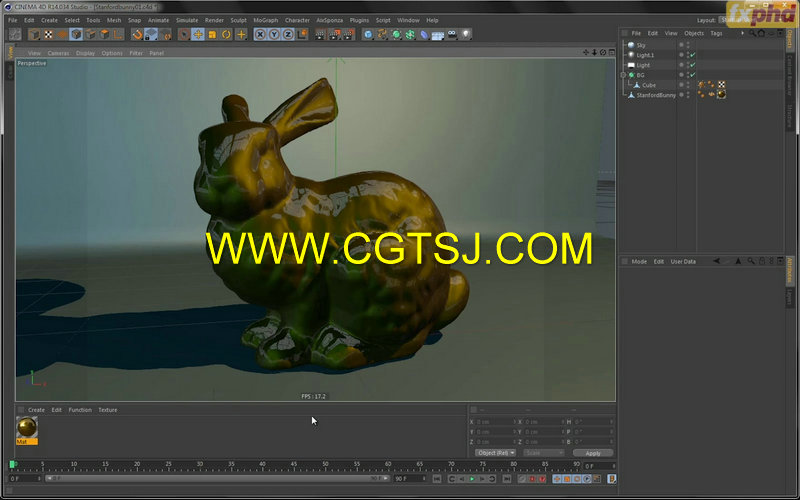Disable the BG object green checkmark

[693, 75]
